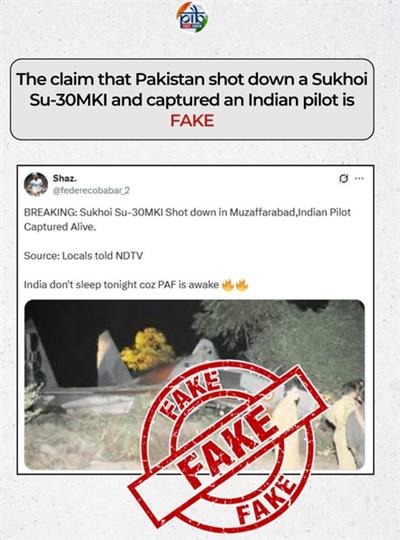Click the yellow-lit tree in the photo
Image resolution: width=400 pixels, height=540 pixels.
pyautogui.click(x=147, y=350)
